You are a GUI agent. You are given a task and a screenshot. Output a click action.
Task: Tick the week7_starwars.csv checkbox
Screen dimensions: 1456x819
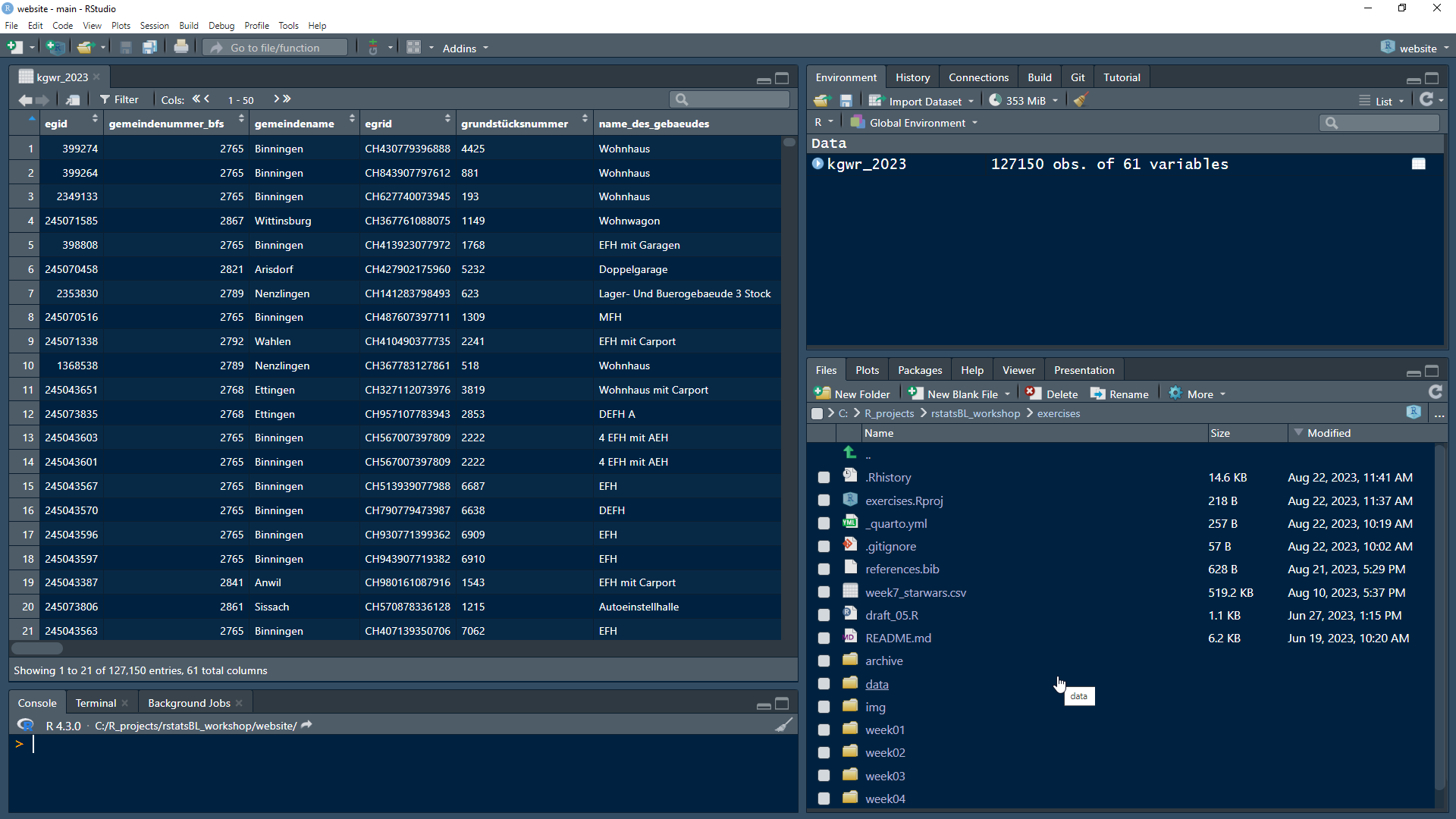824,592
